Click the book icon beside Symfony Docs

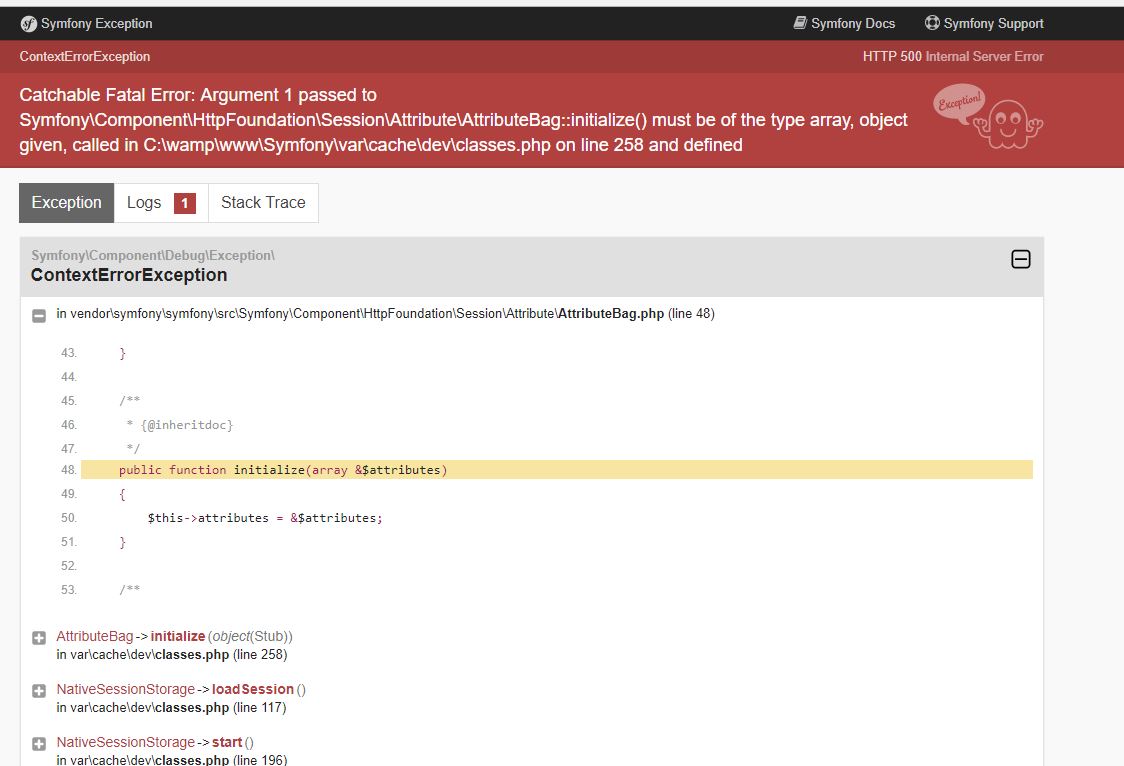801,23
